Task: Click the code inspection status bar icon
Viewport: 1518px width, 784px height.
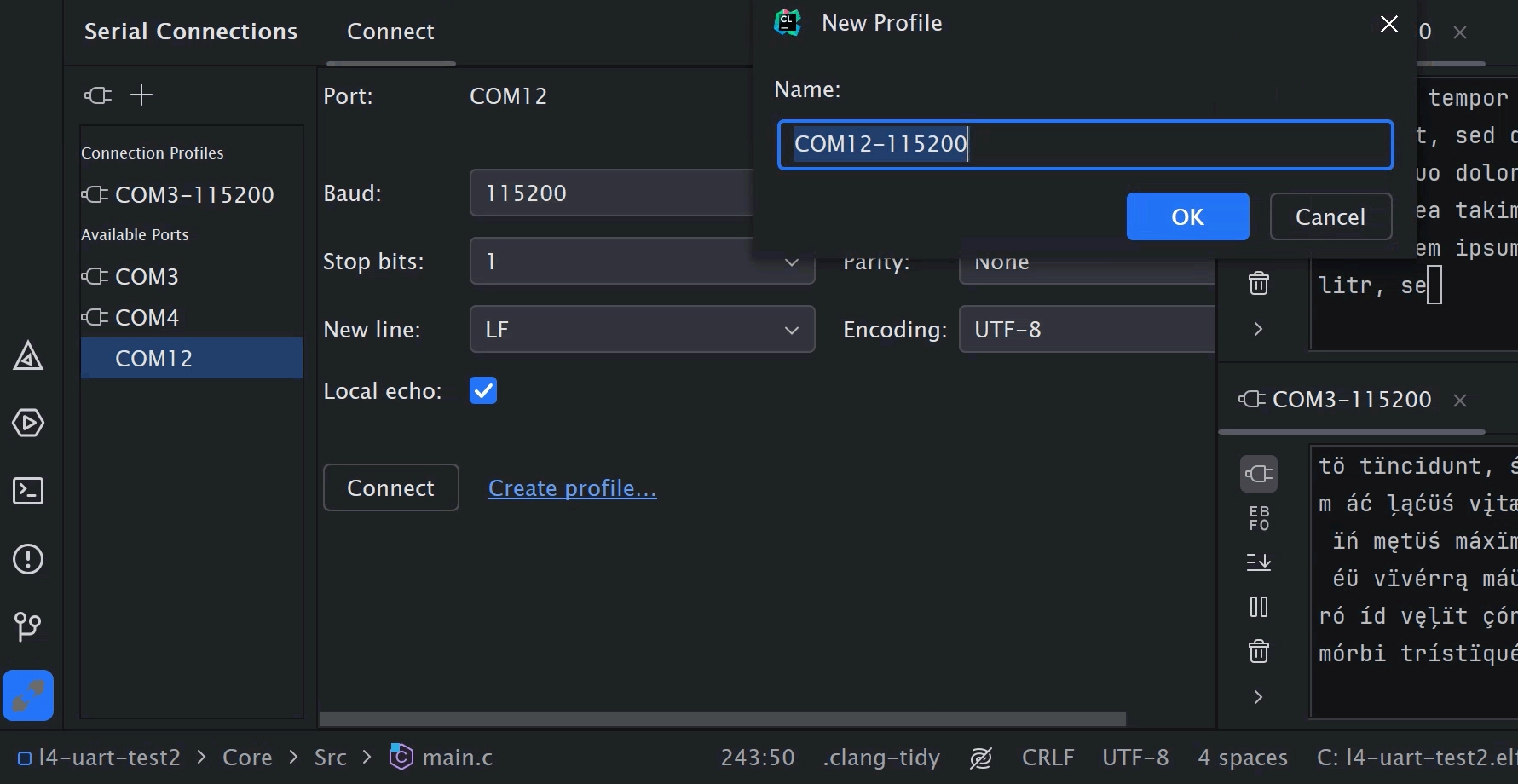Action: [981, 758]
